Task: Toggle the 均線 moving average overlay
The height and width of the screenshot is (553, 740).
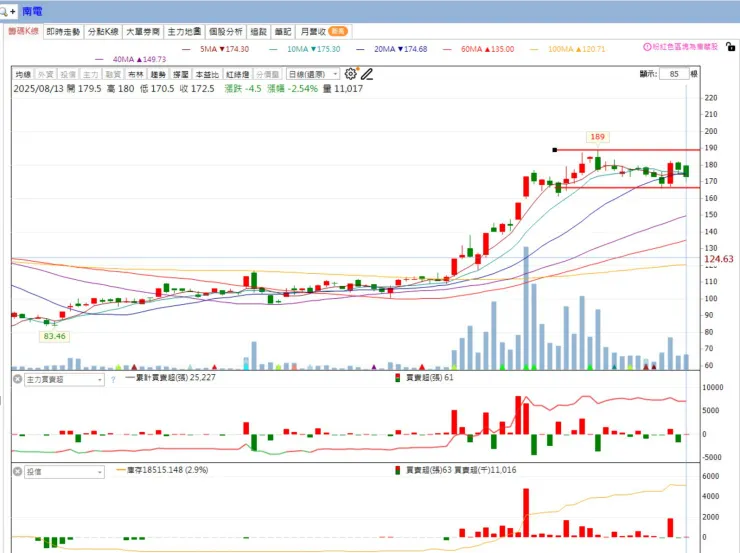Action: coord(23,75)
